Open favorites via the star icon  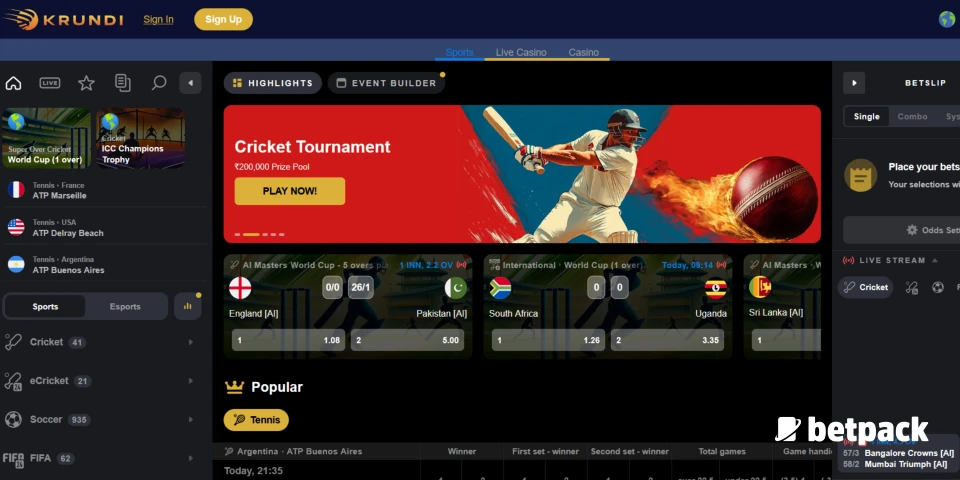(x=86, y=83)
